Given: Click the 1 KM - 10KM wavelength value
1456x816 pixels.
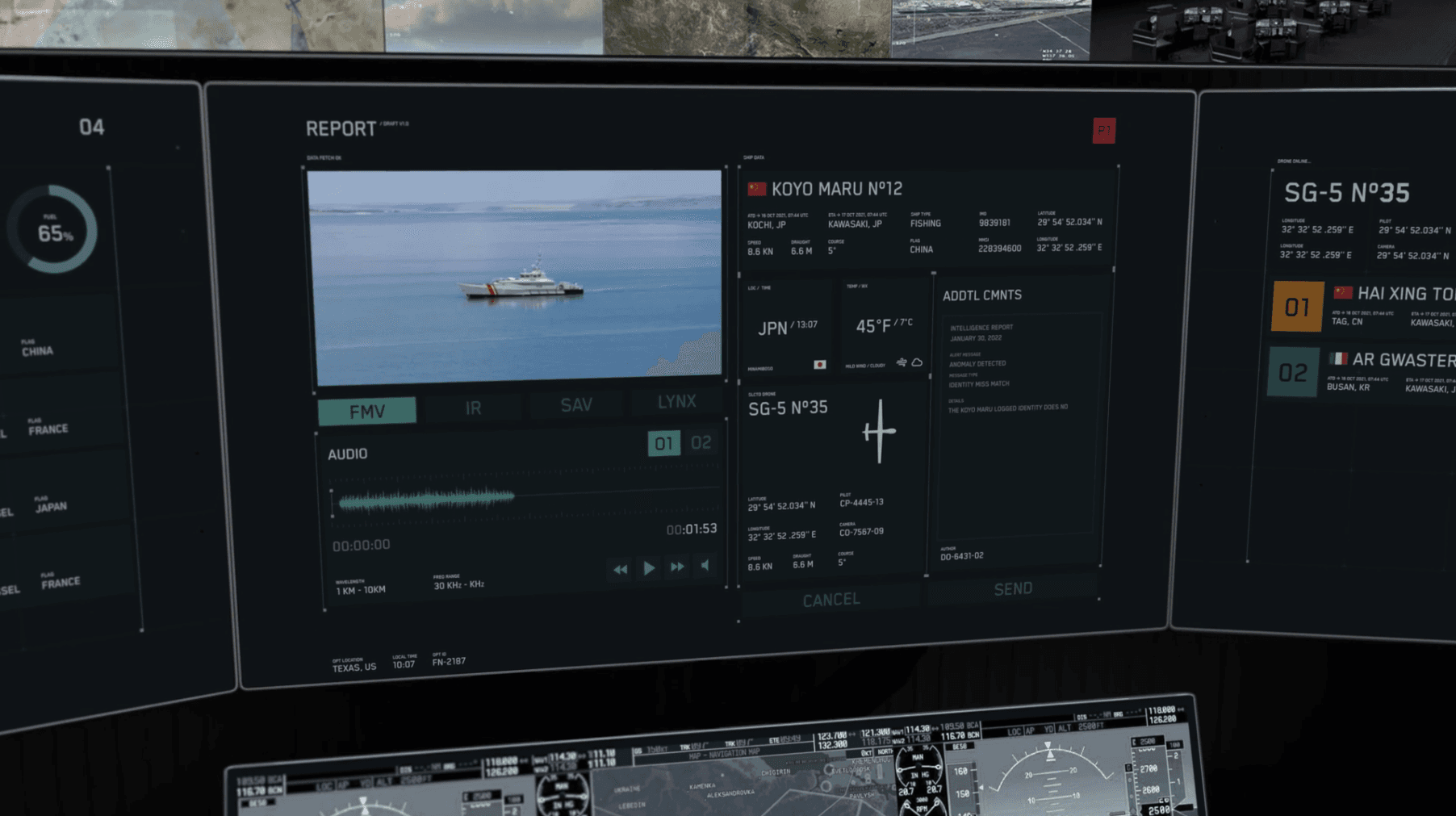Looking at the screenshot, I should coord(361,590).
